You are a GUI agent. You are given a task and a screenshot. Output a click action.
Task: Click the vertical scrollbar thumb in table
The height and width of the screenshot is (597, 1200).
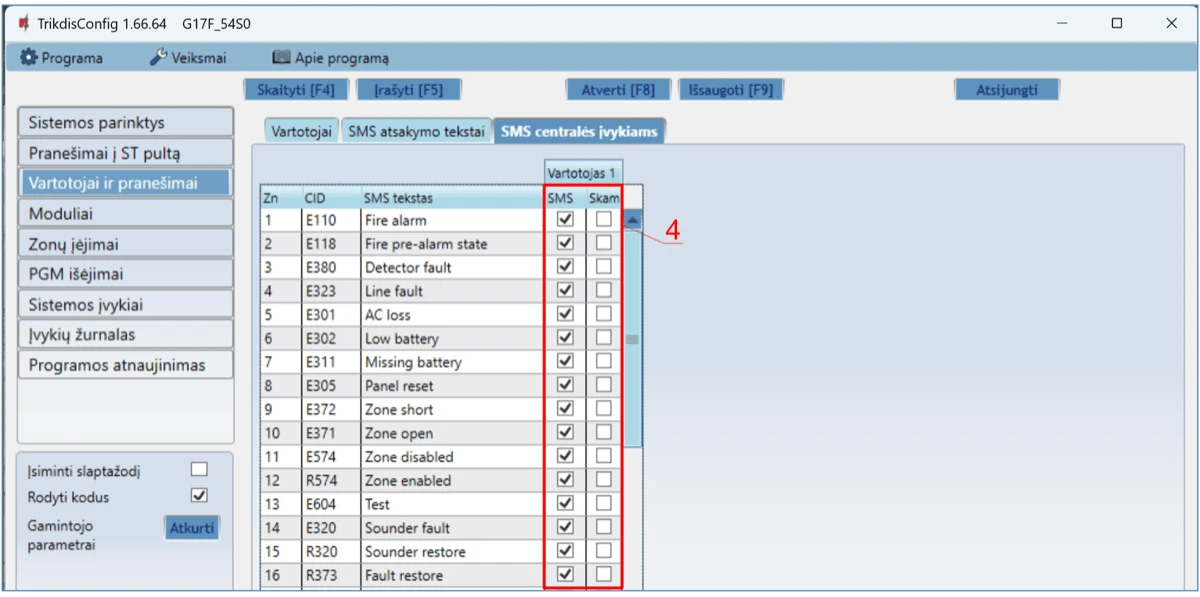tap(633, 340)
